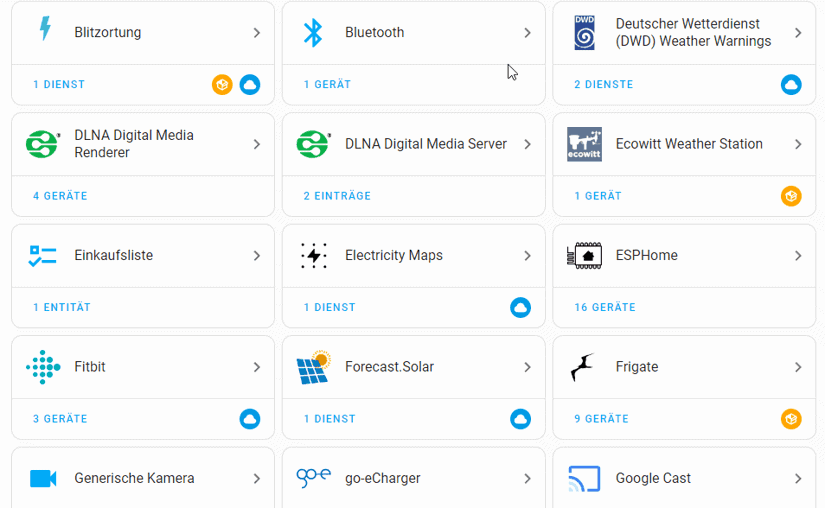Click the cloud badge on Fitbit card

pos(250,419)
